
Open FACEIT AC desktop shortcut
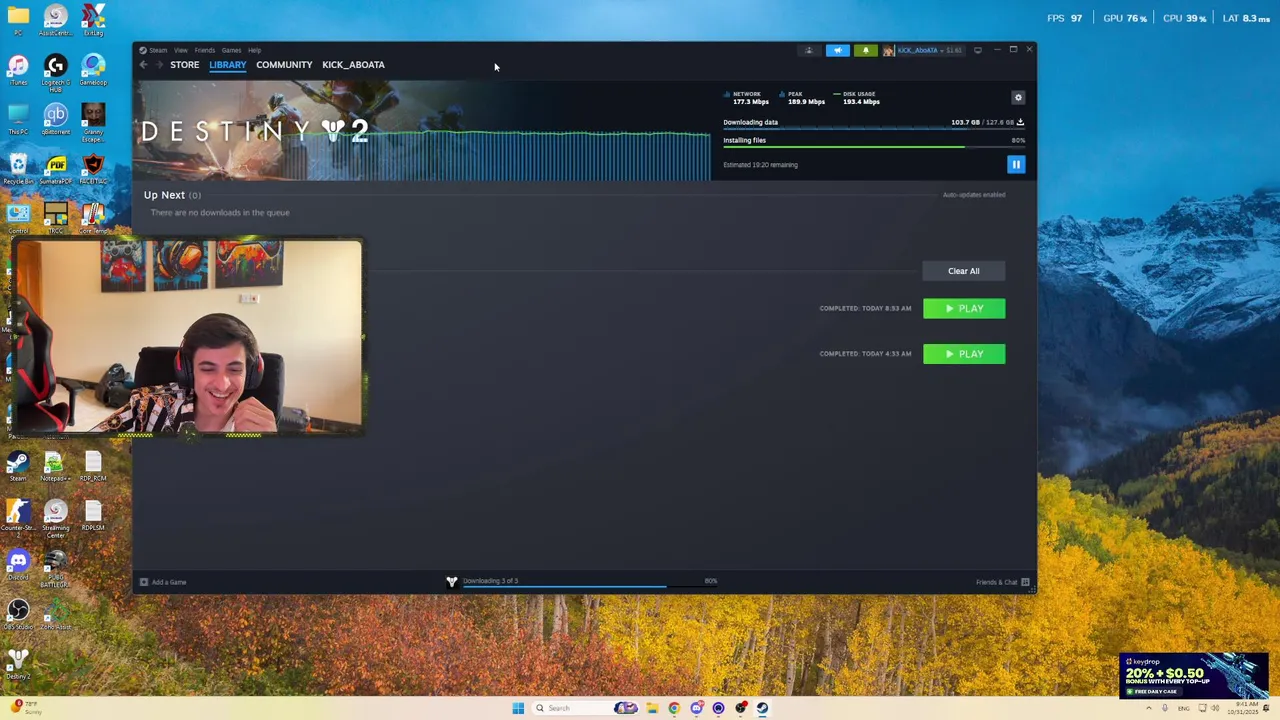[x=93, y=169]
